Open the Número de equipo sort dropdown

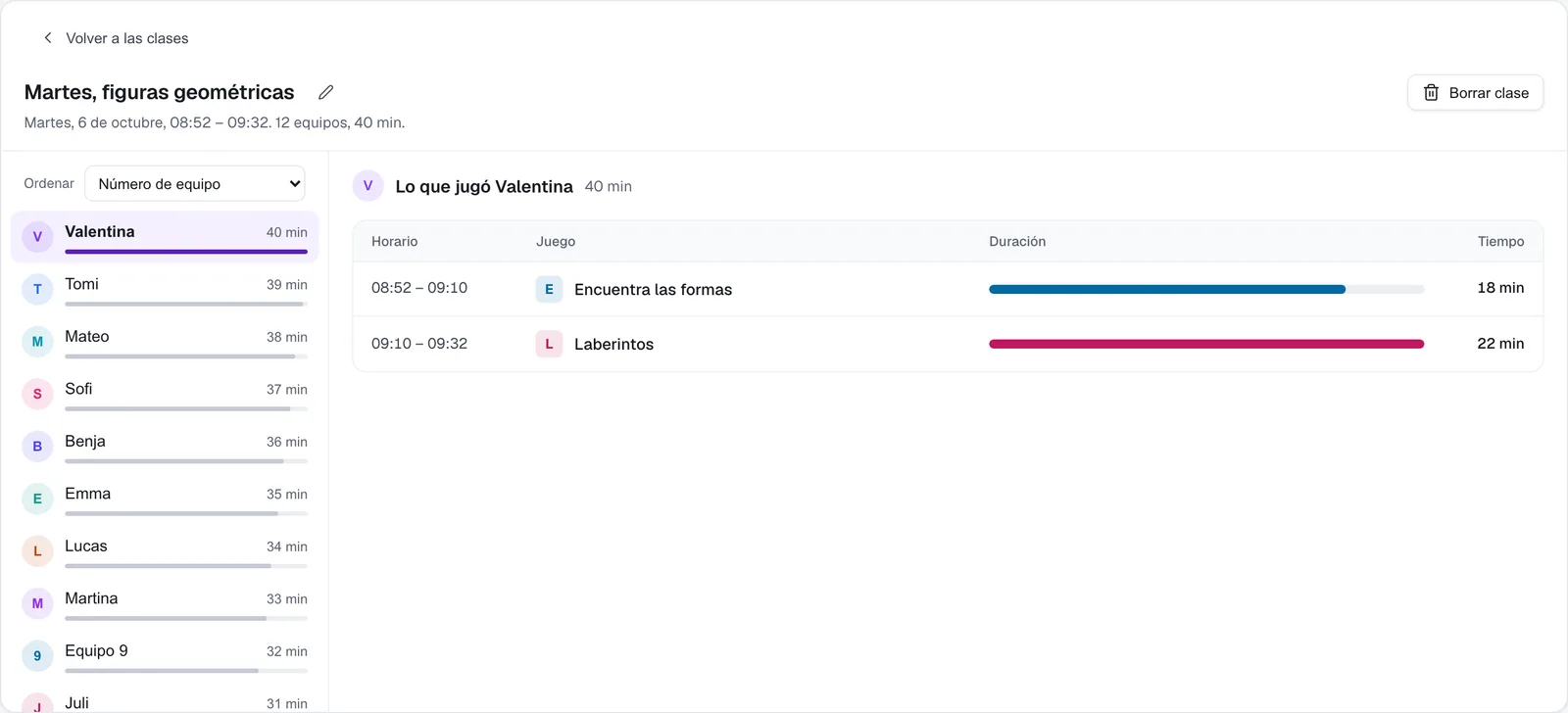[195, 183]
